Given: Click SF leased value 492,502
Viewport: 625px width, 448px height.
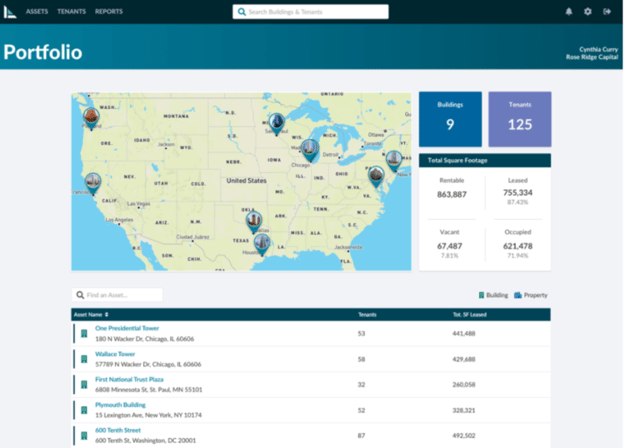Looking at the screenshot, I should 464,436.
